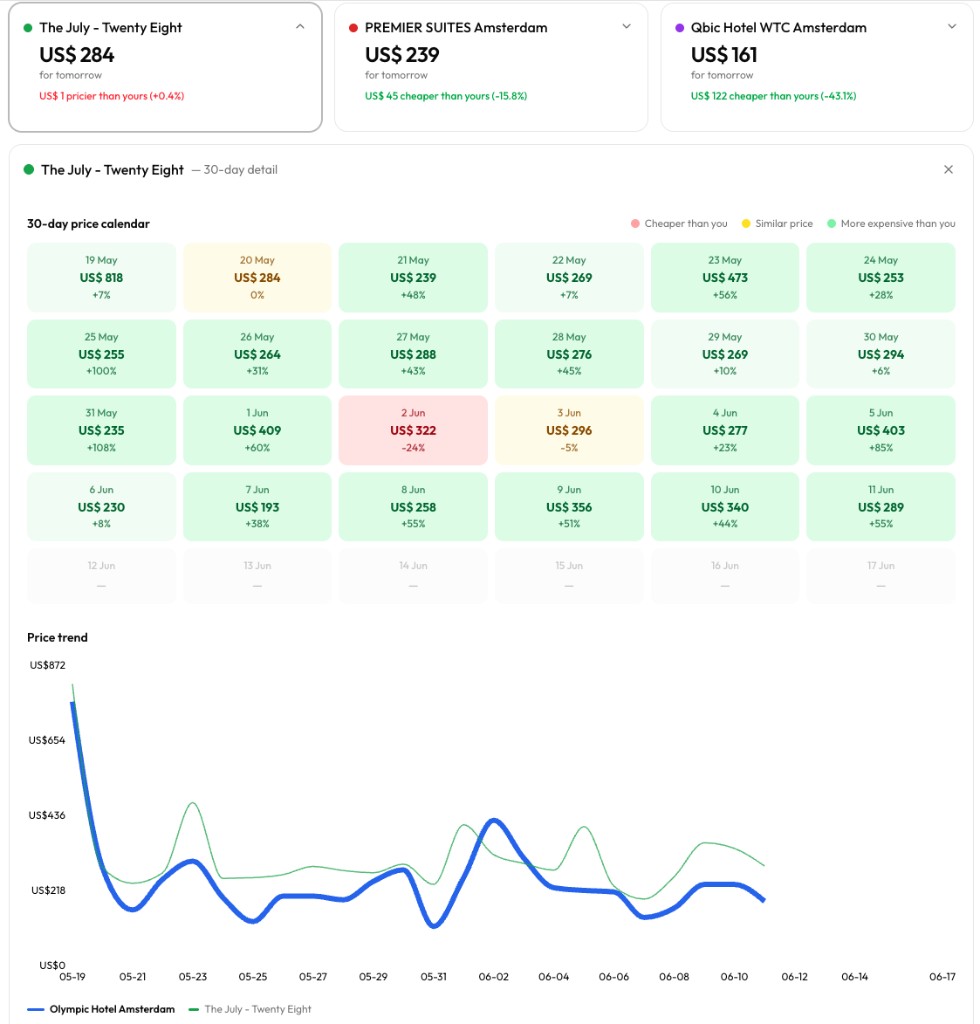Open the 1 Jun US$ 409 cell

click(257, 430)
